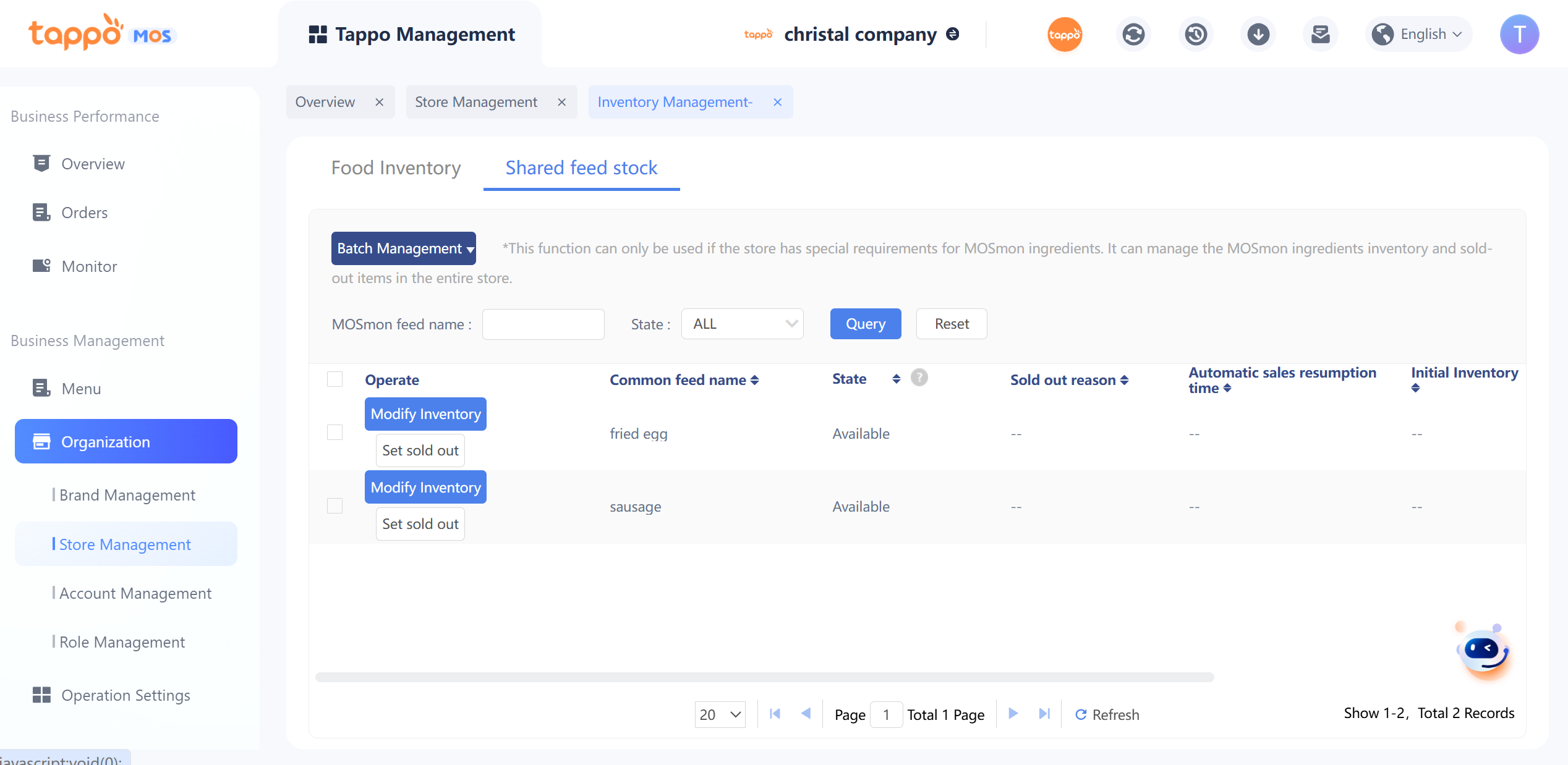1568x765 pixels.
Task: Open the user avatar T
Action: tap(1519, 34)
